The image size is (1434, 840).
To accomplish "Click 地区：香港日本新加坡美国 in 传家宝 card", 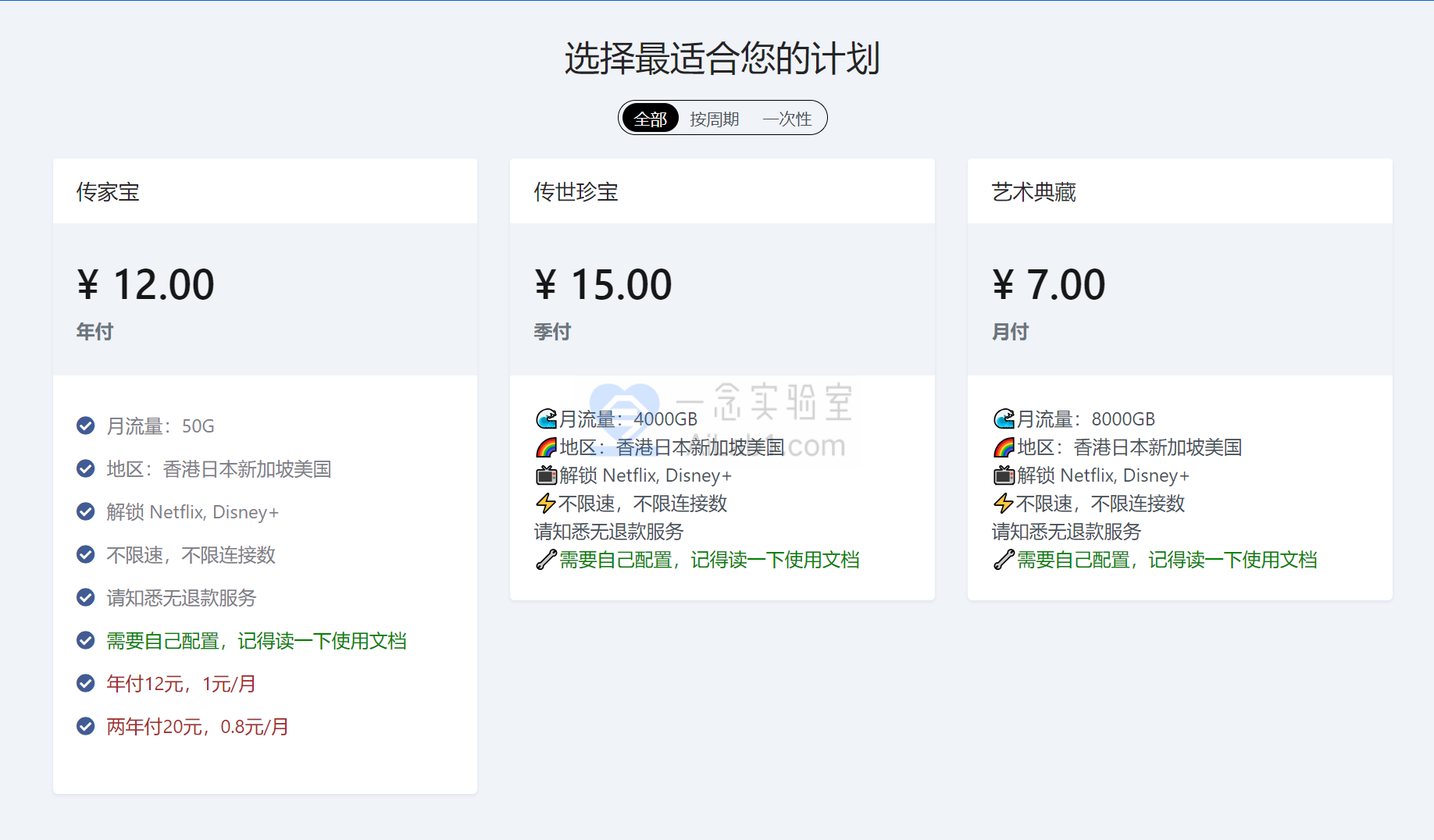I will (x=219, y=469).
